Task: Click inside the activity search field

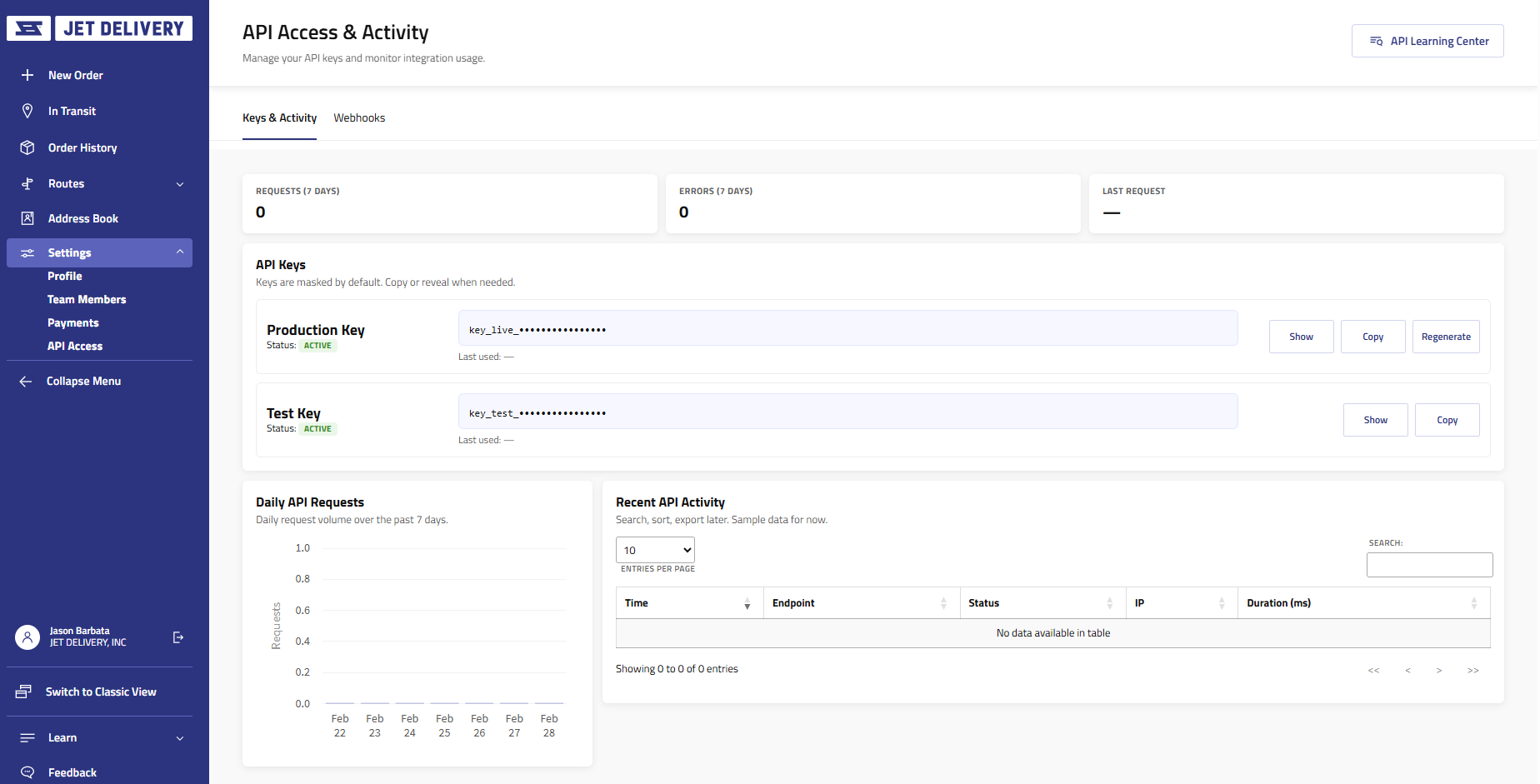Action: [1429, 565]
